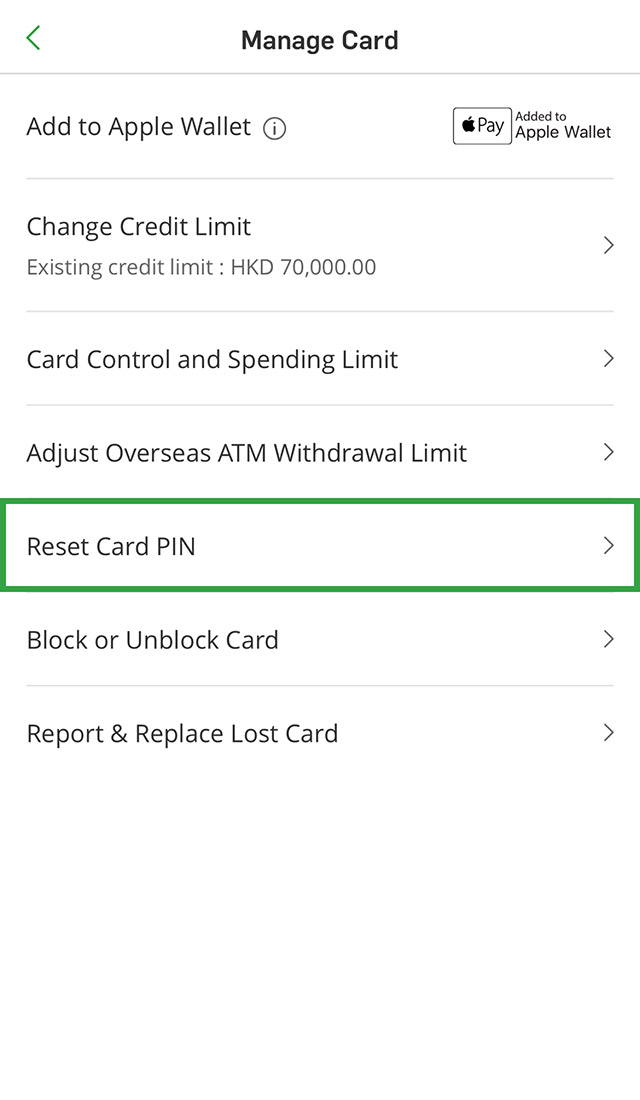
Task: Open the Change Credit Limit option
Action: point(139,227)
